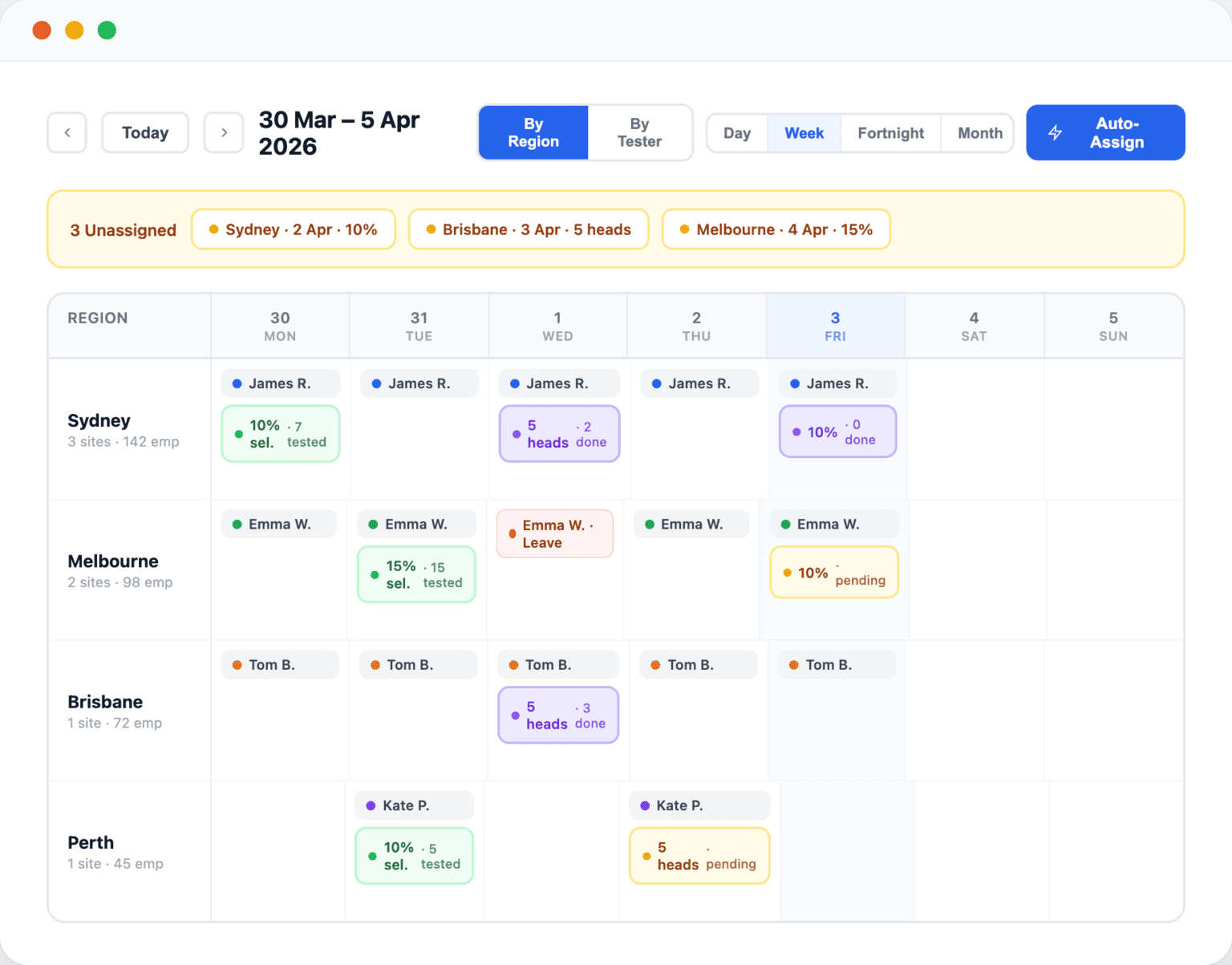The width and height of the screenshot is (1232, 965).
Task: Click Kate P. chip on Perth Thursday
Action: pyautogui.click(x=699, y=805)
